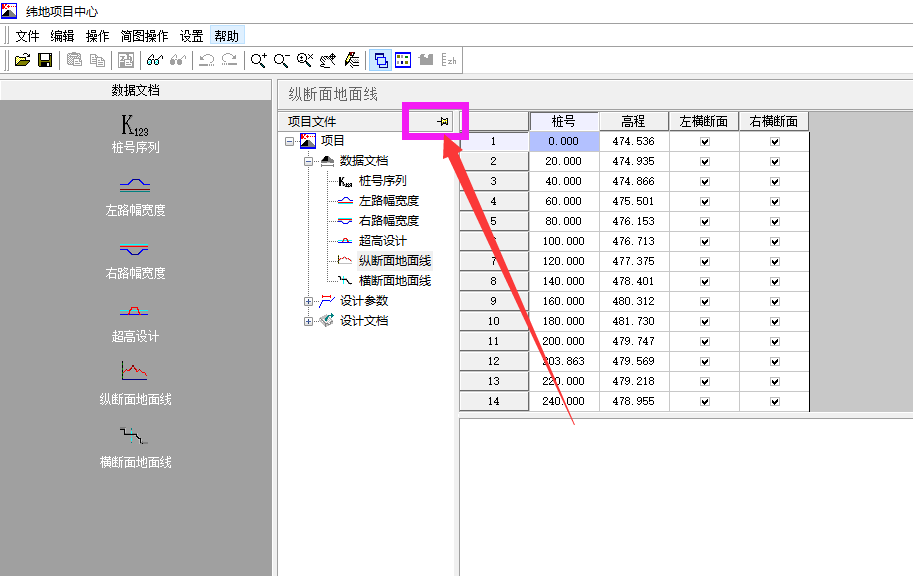Expand the 设计文档 tree node

coord(309,321)
